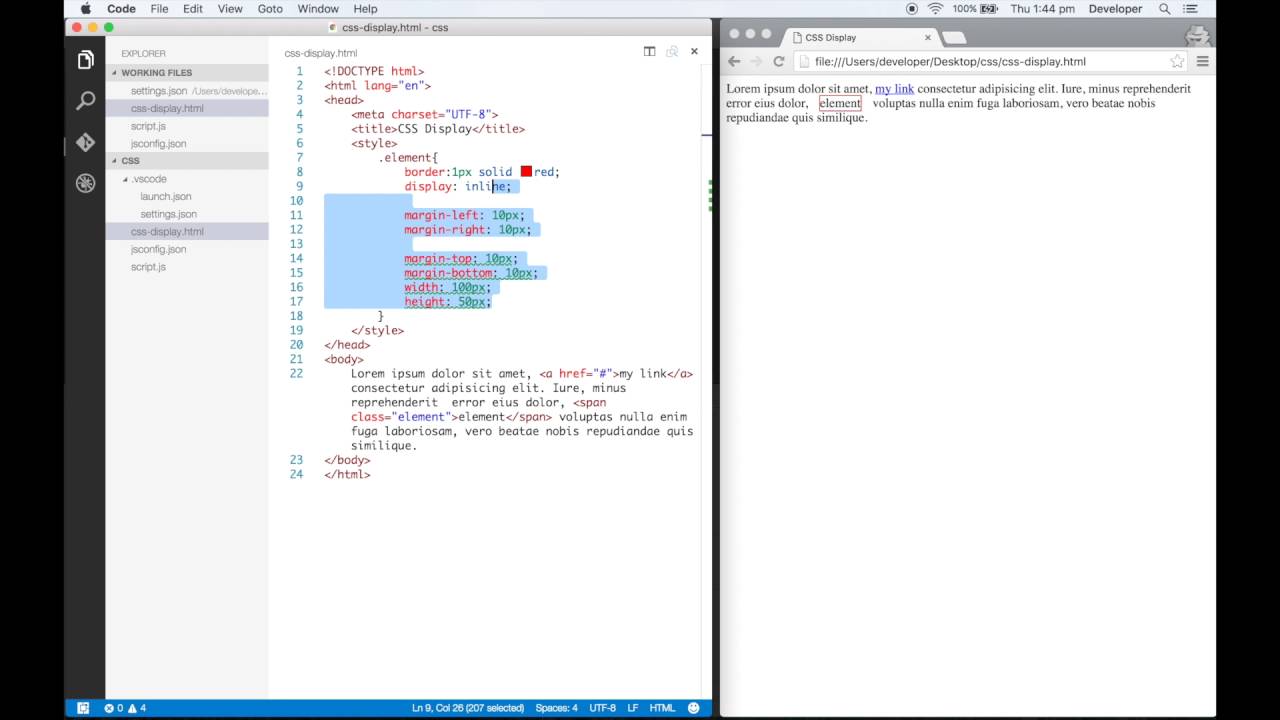The image size is (1280, 720).
Task: Open the Search view in the activity bar
Action: click(x=85, y=101)
